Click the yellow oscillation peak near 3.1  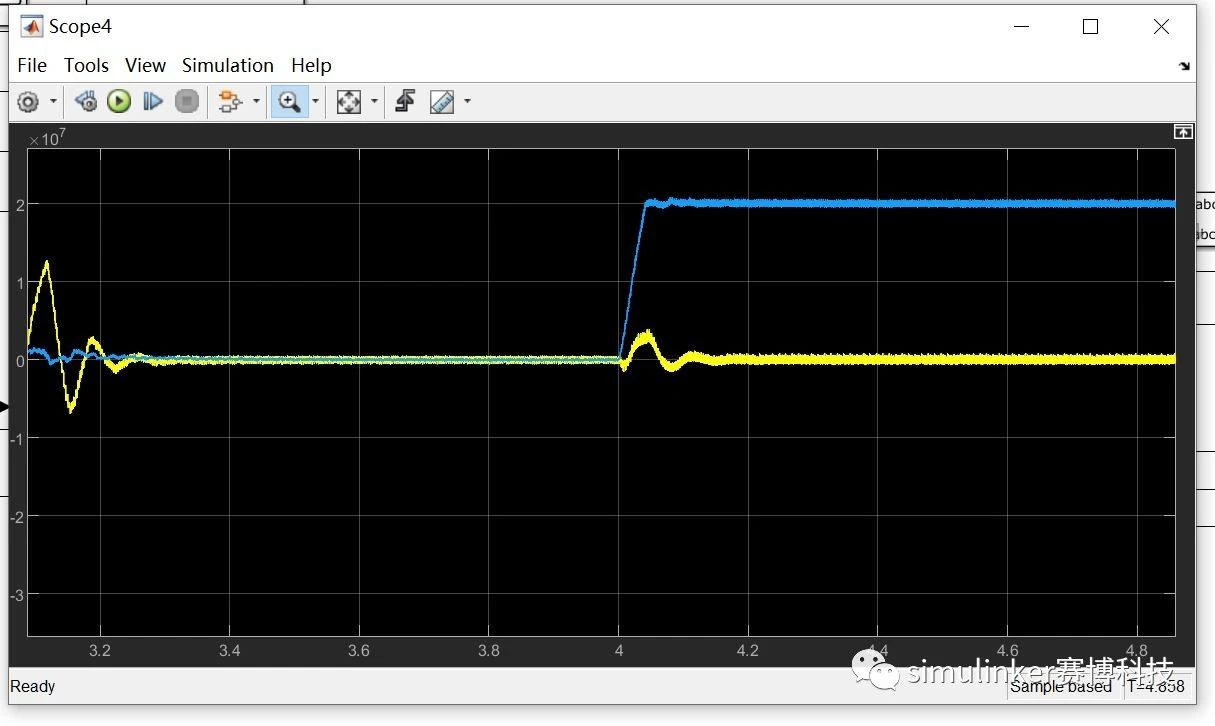(46, 262)
